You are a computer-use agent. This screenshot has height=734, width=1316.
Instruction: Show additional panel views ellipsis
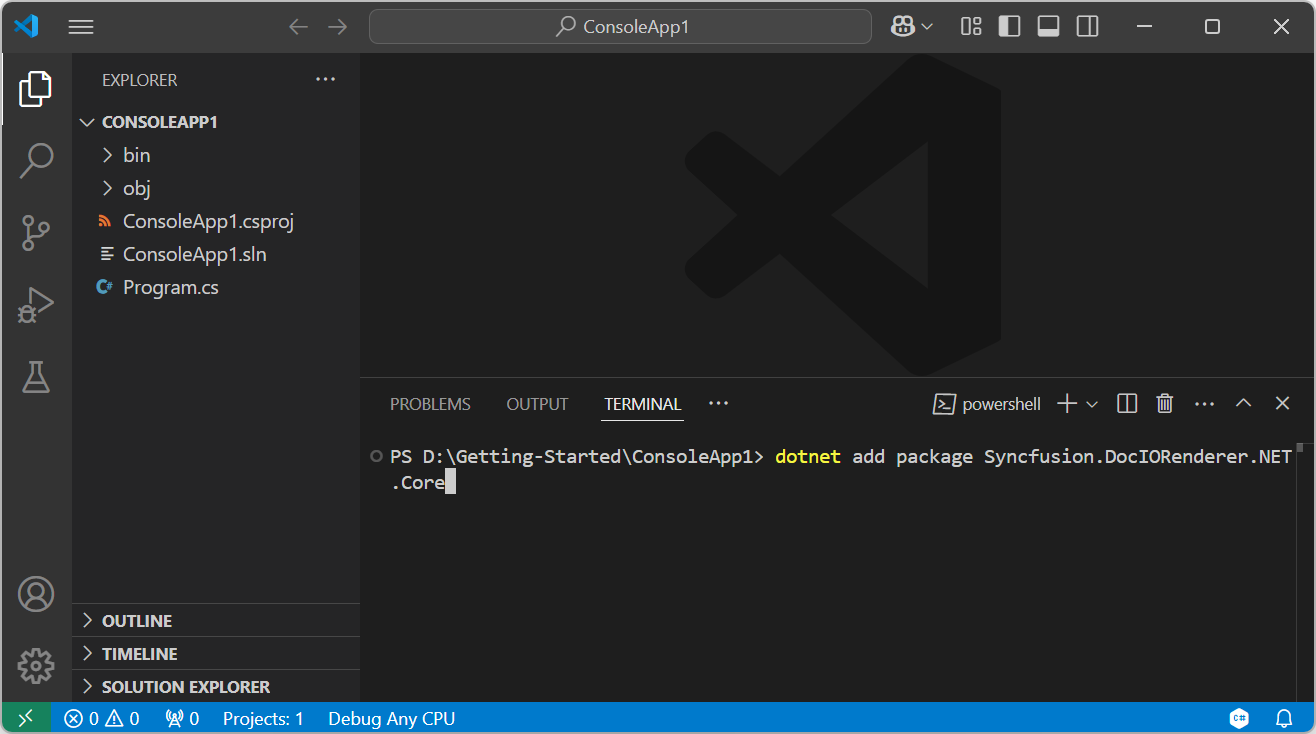(x=718, y=403)
